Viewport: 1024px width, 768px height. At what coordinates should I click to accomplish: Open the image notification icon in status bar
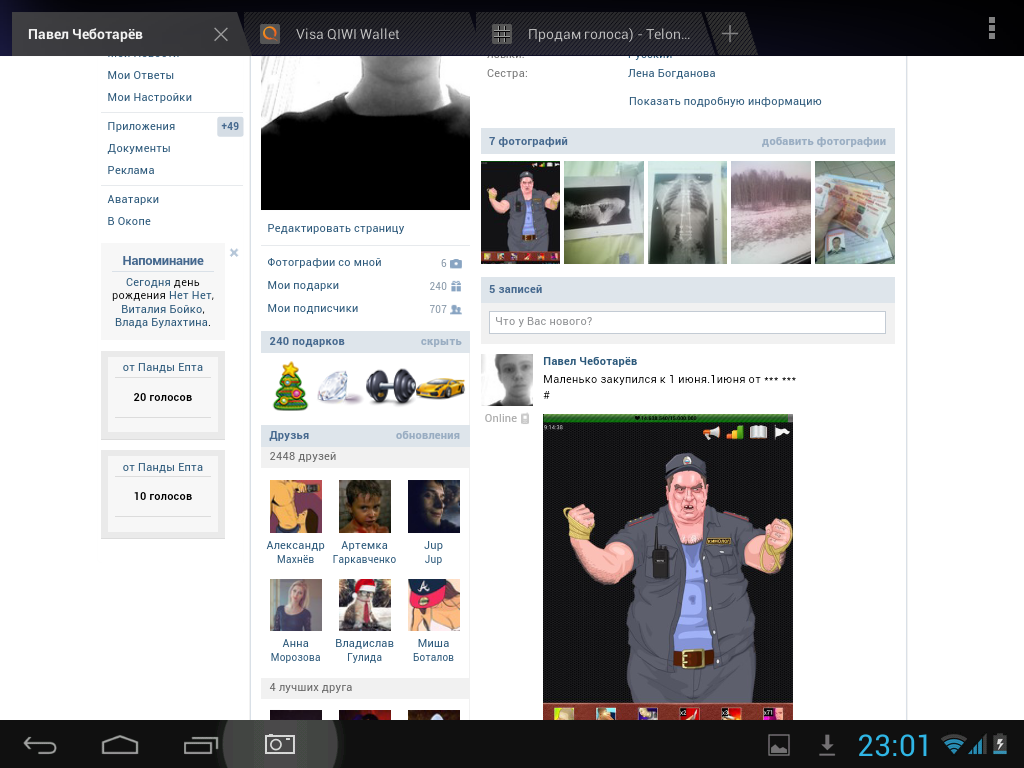point(778,745)
